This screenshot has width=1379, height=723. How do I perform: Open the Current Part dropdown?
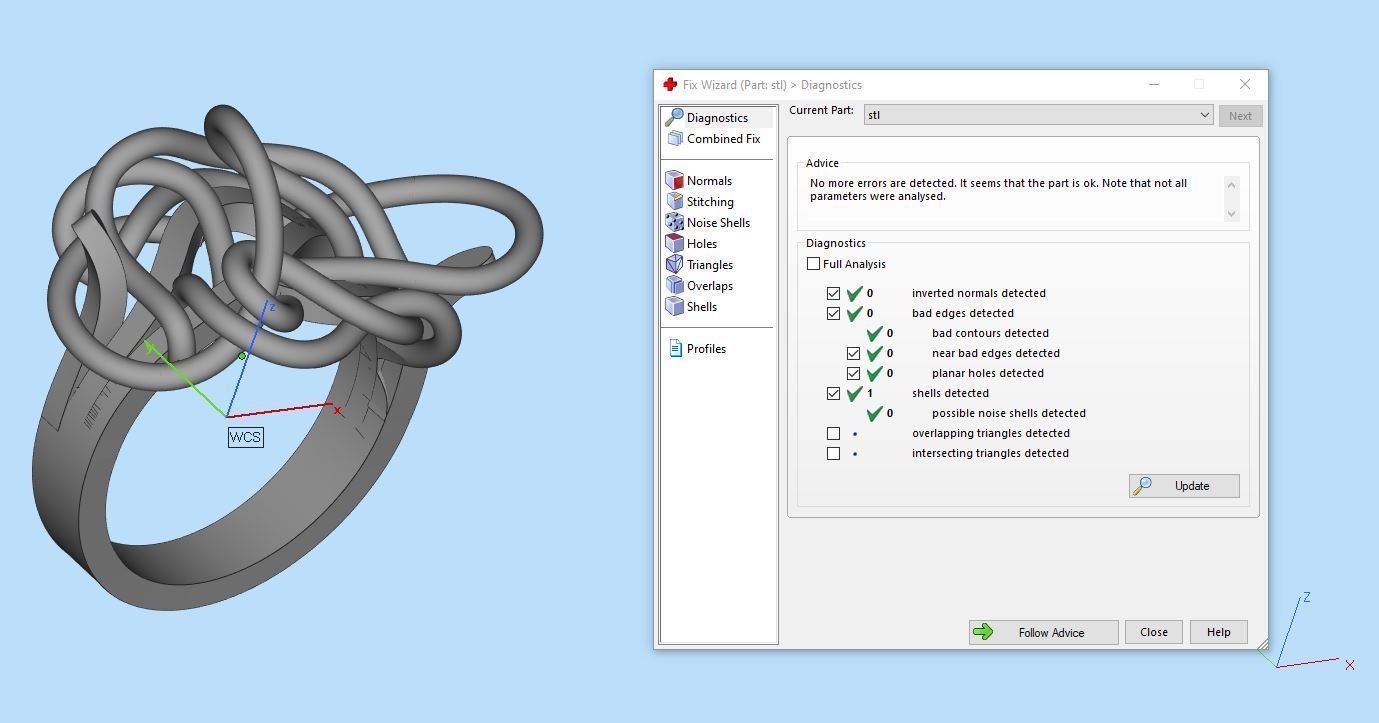(x=1038, y=115)
